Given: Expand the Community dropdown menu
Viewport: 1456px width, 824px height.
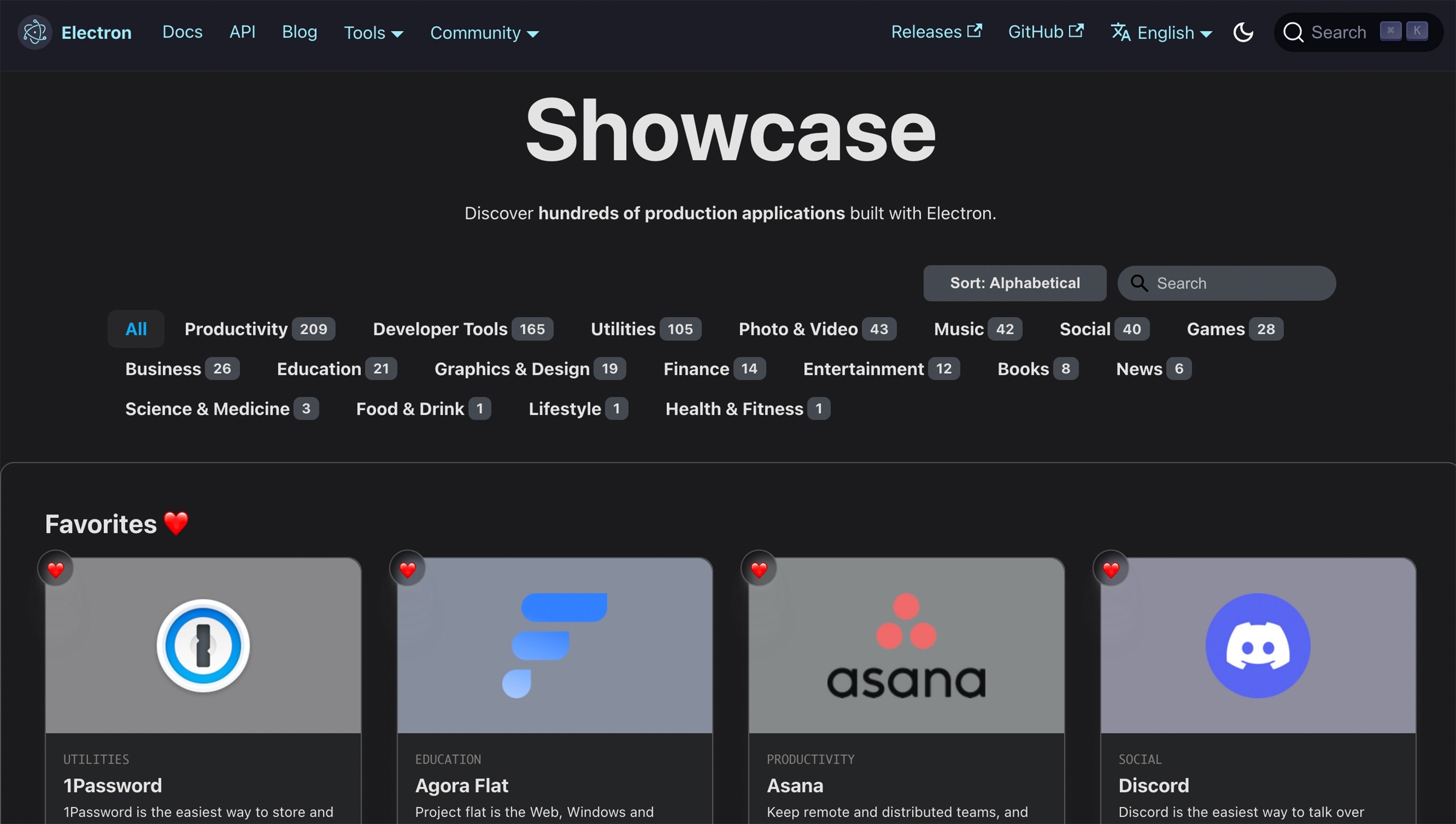Looking at the screenshot, I should [484, 33].
